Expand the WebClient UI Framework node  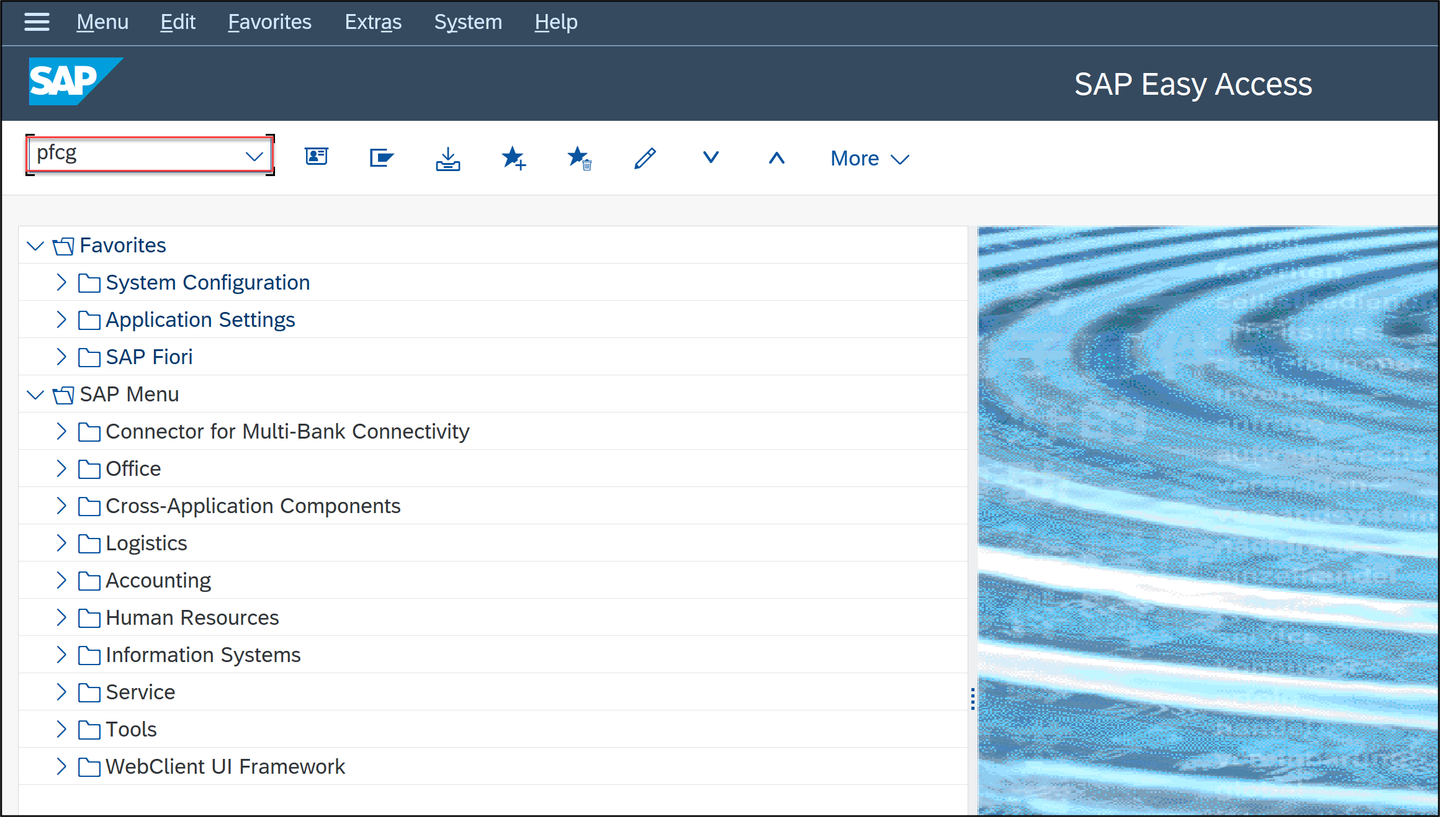pyautogui.click(x=61, y=767)
